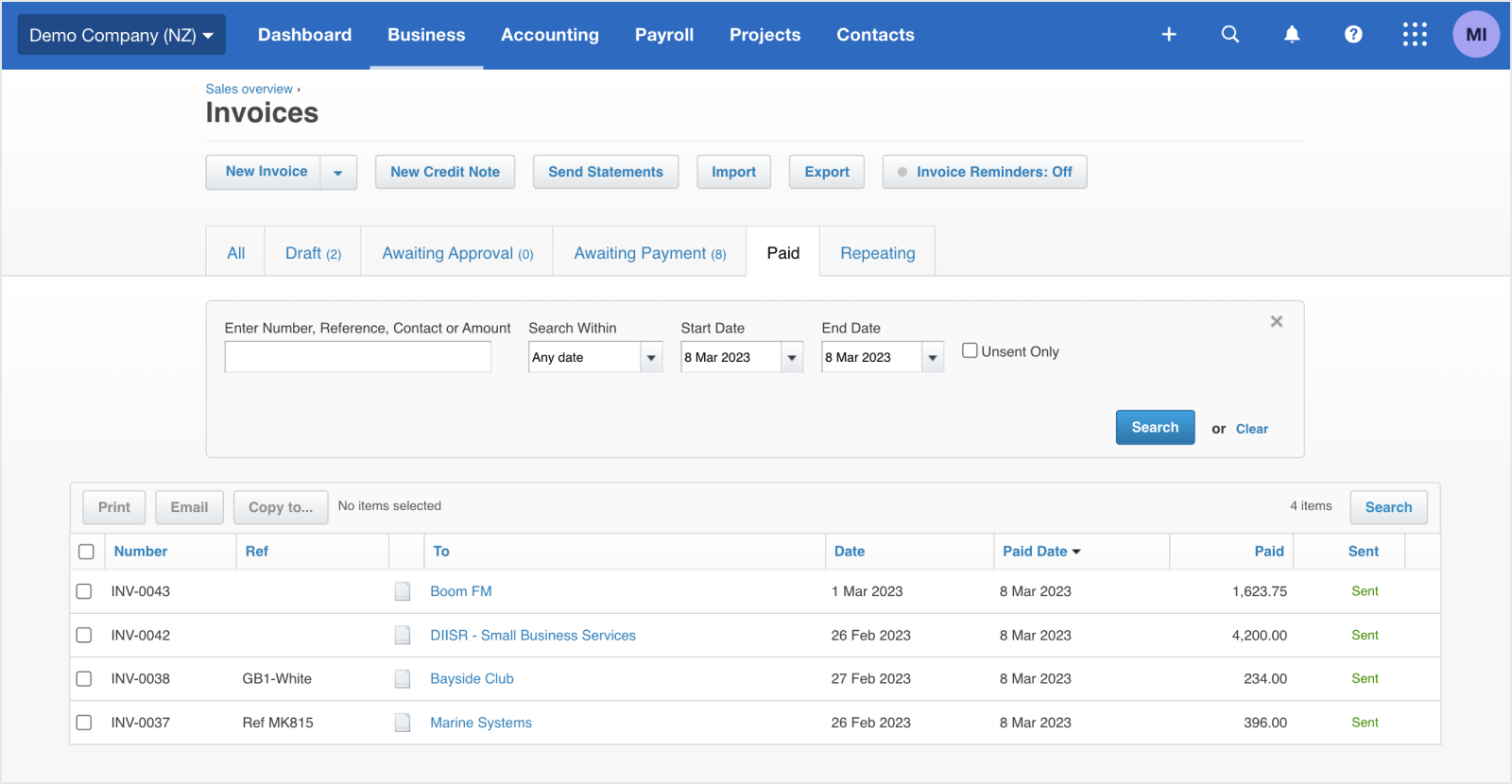
Task: Click the file icon for Marine Systems row
Action: tap(403, 723)
